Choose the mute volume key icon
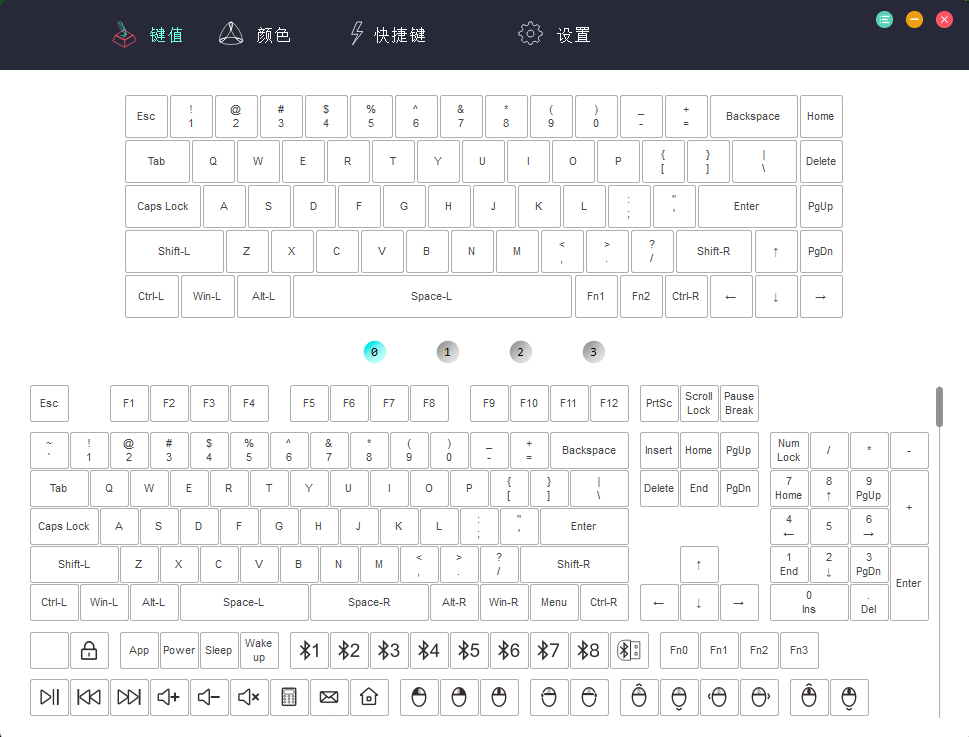 pos(249,697)
